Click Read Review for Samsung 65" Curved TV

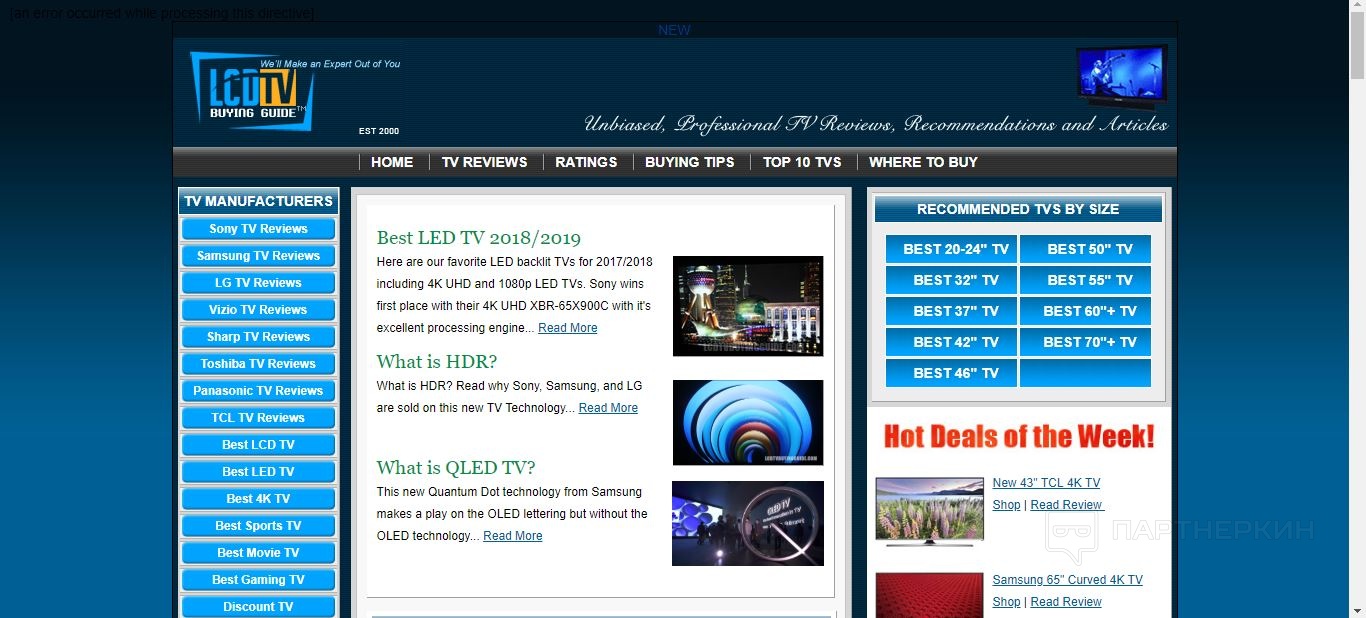1066,602
